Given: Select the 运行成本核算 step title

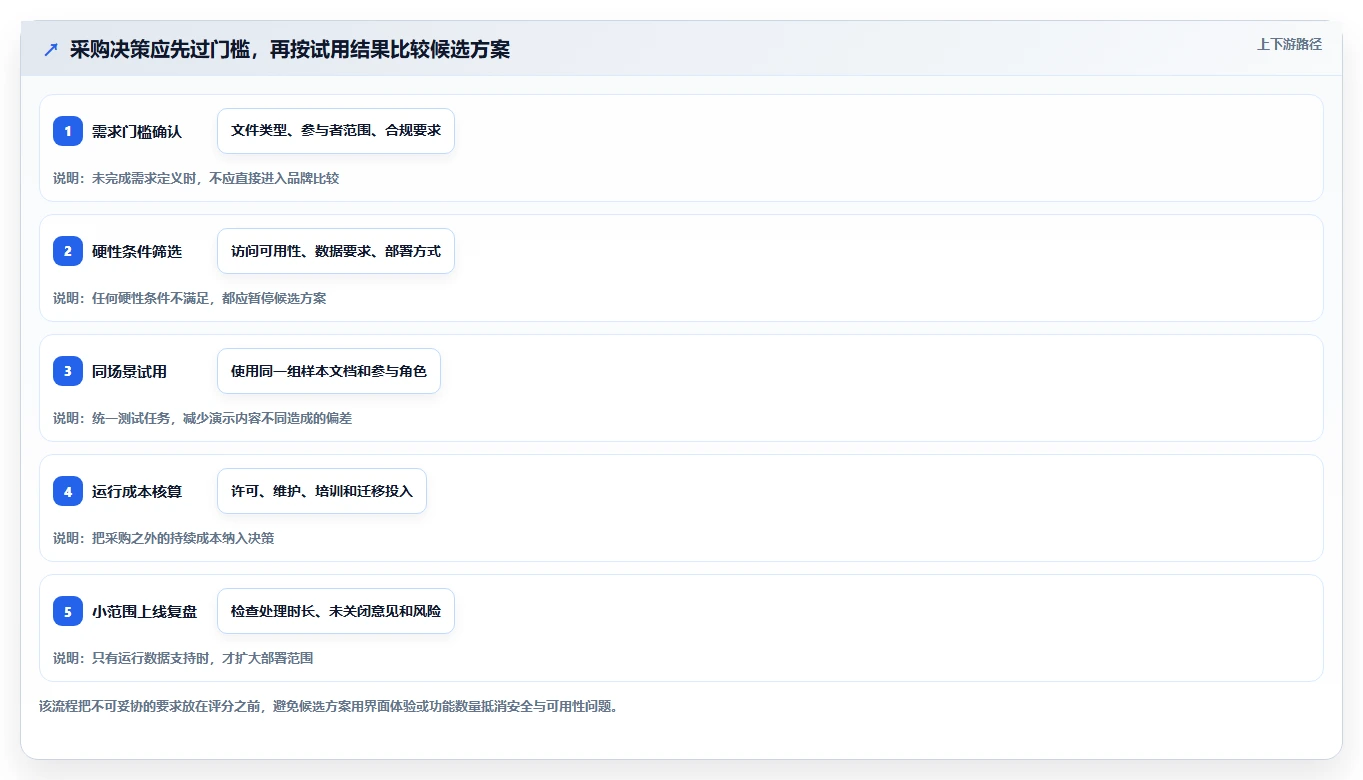Looking at the screenshot, I should 137,491.
